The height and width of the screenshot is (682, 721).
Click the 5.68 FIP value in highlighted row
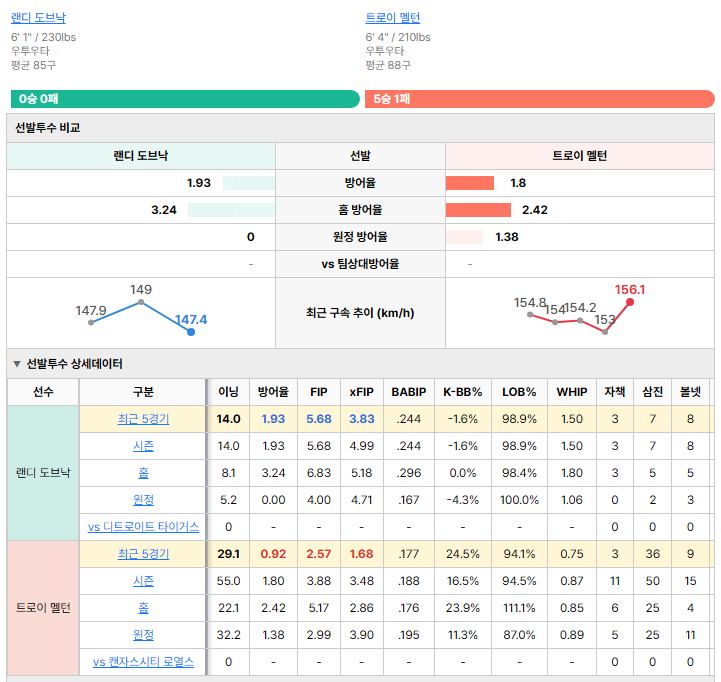(x=319, y=419)
